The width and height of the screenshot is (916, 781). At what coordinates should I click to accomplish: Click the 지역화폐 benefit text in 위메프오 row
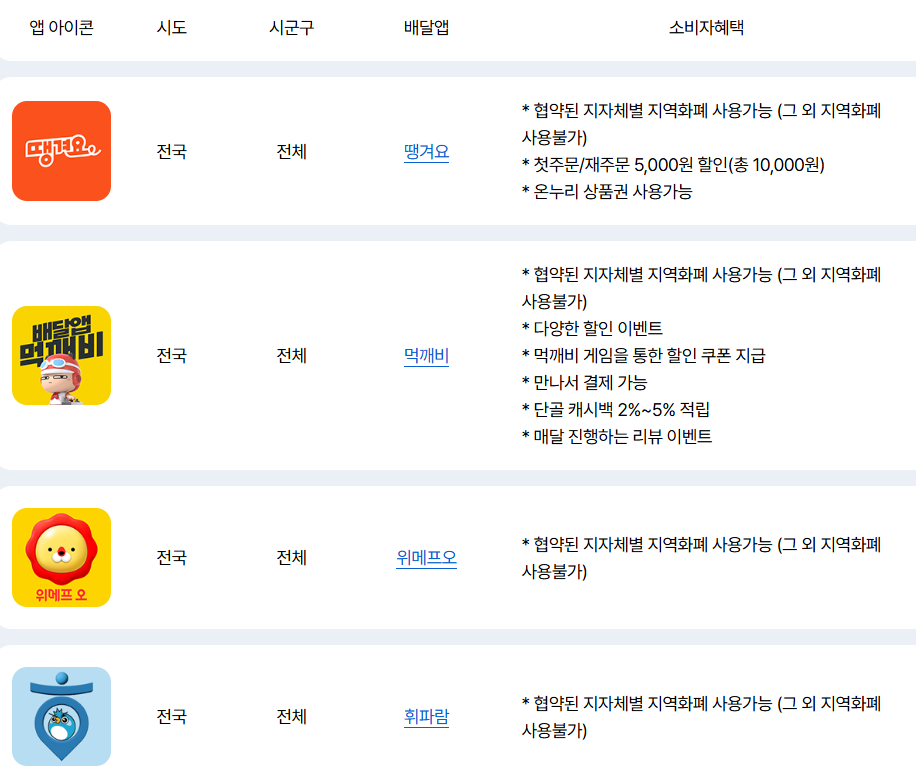click(x=701, y=558)
